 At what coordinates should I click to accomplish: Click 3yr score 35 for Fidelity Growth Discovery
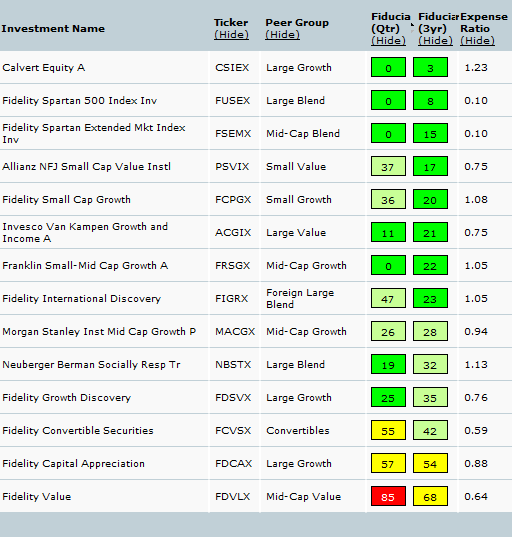coord(430,397)
